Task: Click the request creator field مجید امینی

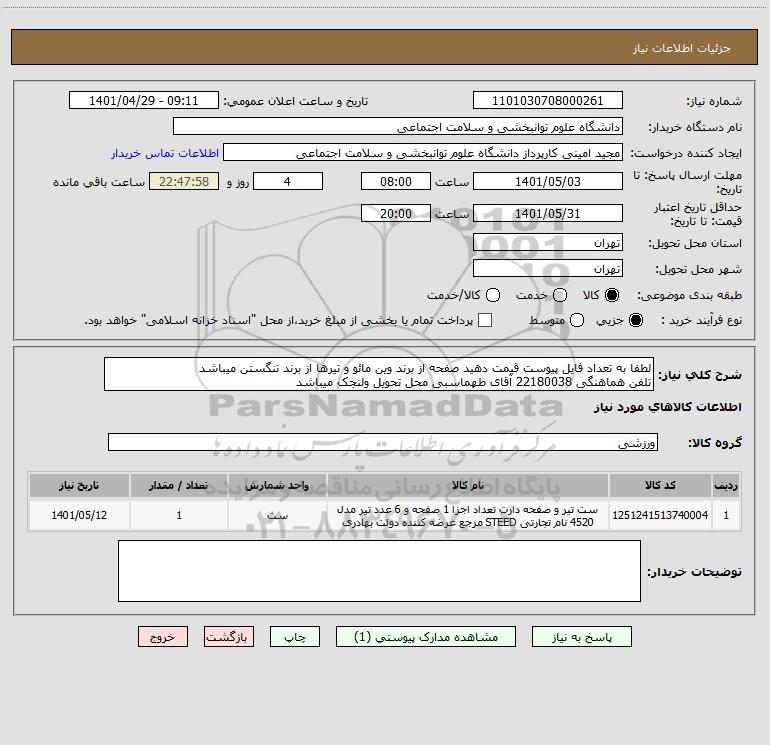Action: (x=423, y=153)
